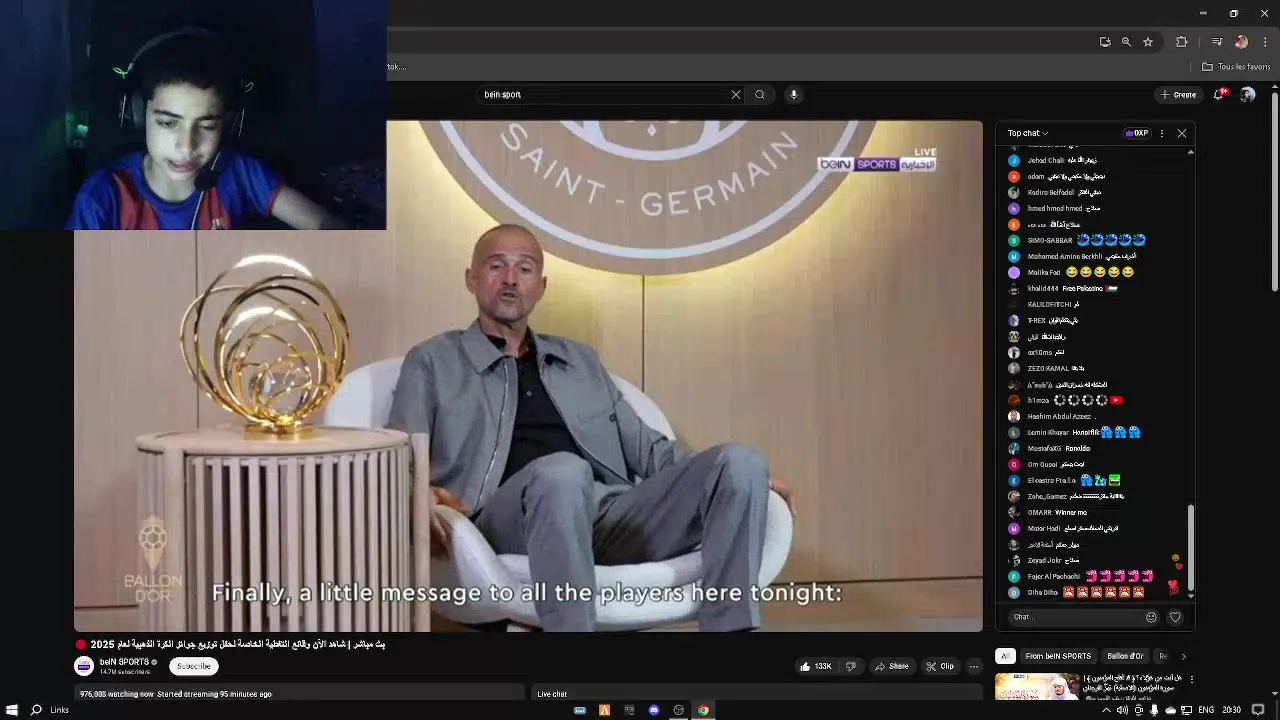Open options for the recommended video
The width and height of the screenshot is (1280, 720).
click(1190, 680)
